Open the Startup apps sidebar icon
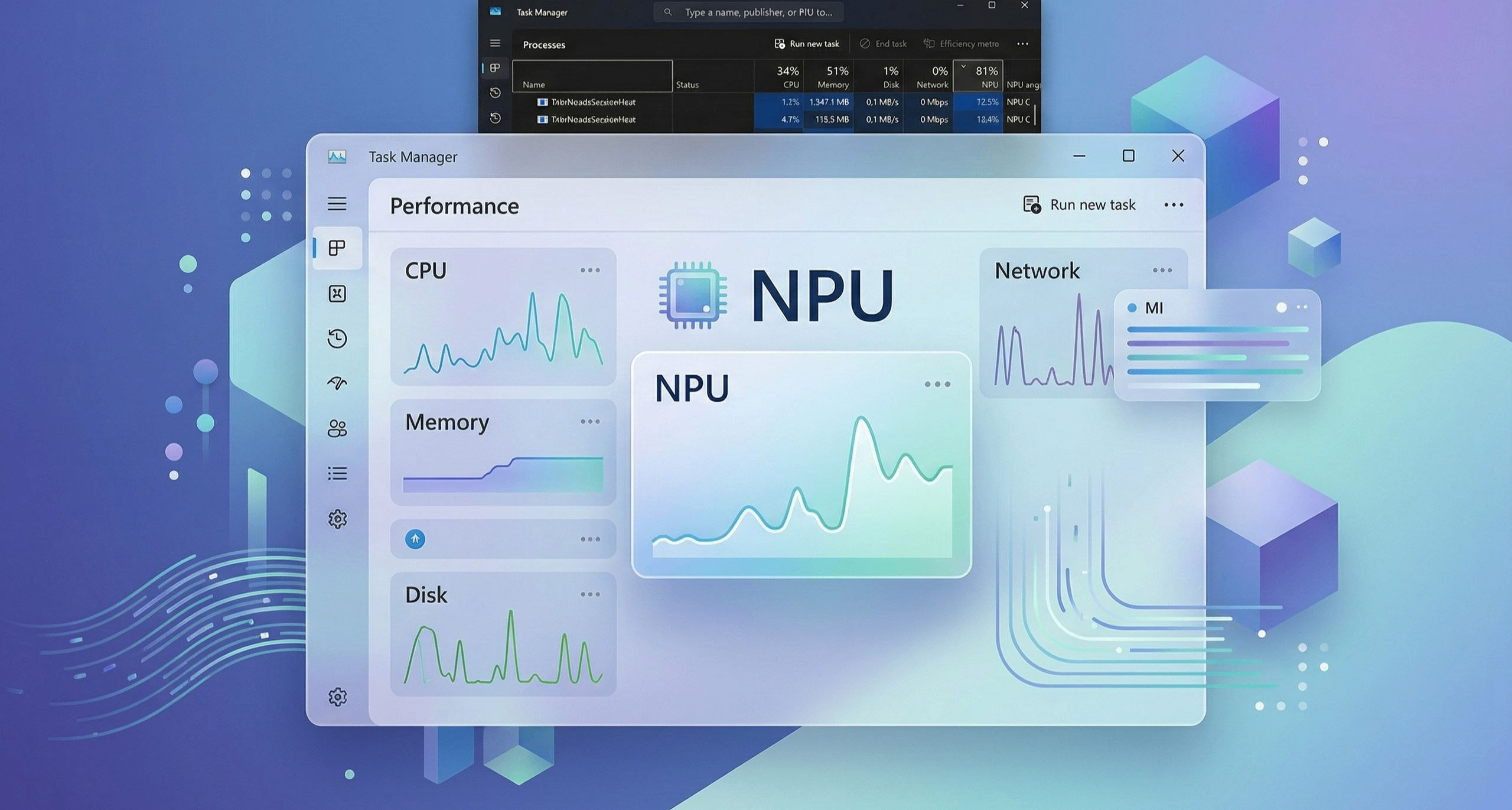 click(337, 383)
